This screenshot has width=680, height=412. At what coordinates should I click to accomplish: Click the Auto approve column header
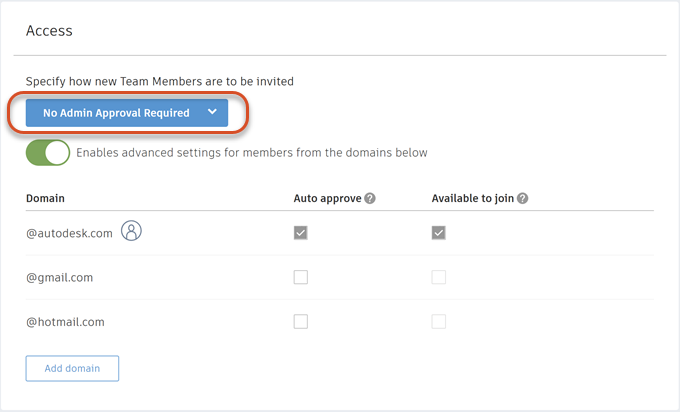pyautogui.click(x=327, y=199)
